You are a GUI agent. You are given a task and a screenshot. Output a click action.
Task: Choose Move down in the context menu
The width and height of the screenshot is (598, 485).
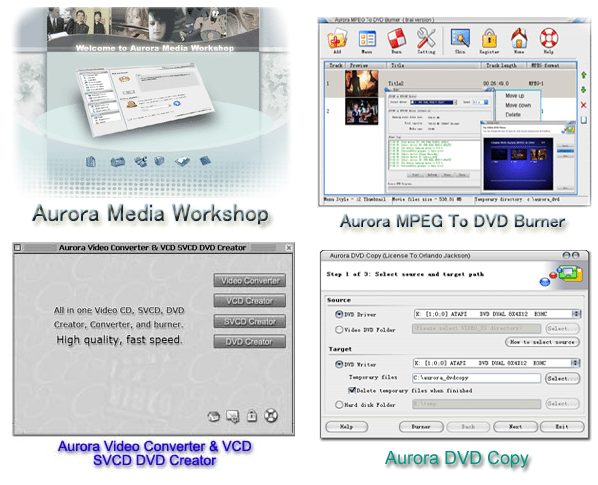[518, 105]
